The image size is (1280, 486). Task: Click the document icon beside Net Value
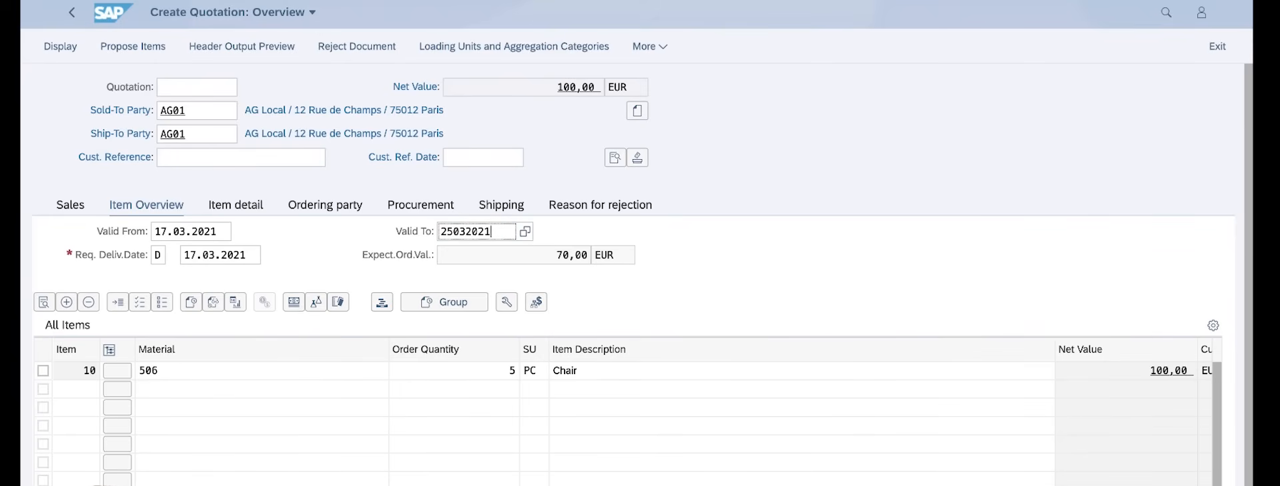click(637, 110)
